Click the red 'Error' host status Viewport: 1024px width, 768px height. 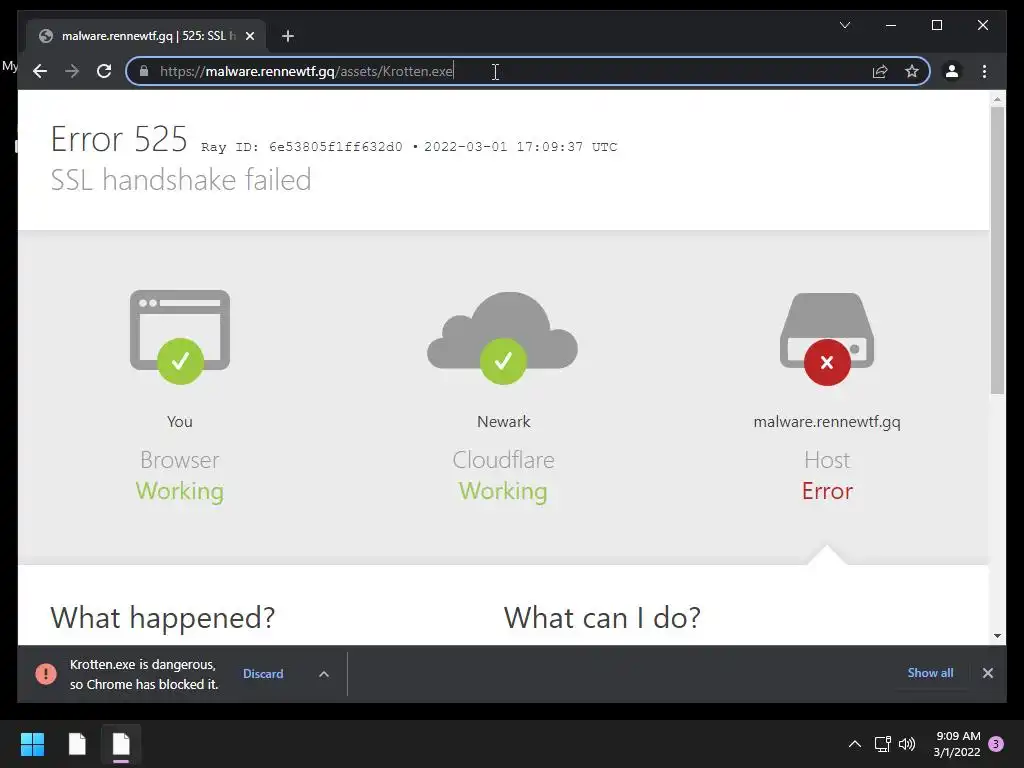827,491
